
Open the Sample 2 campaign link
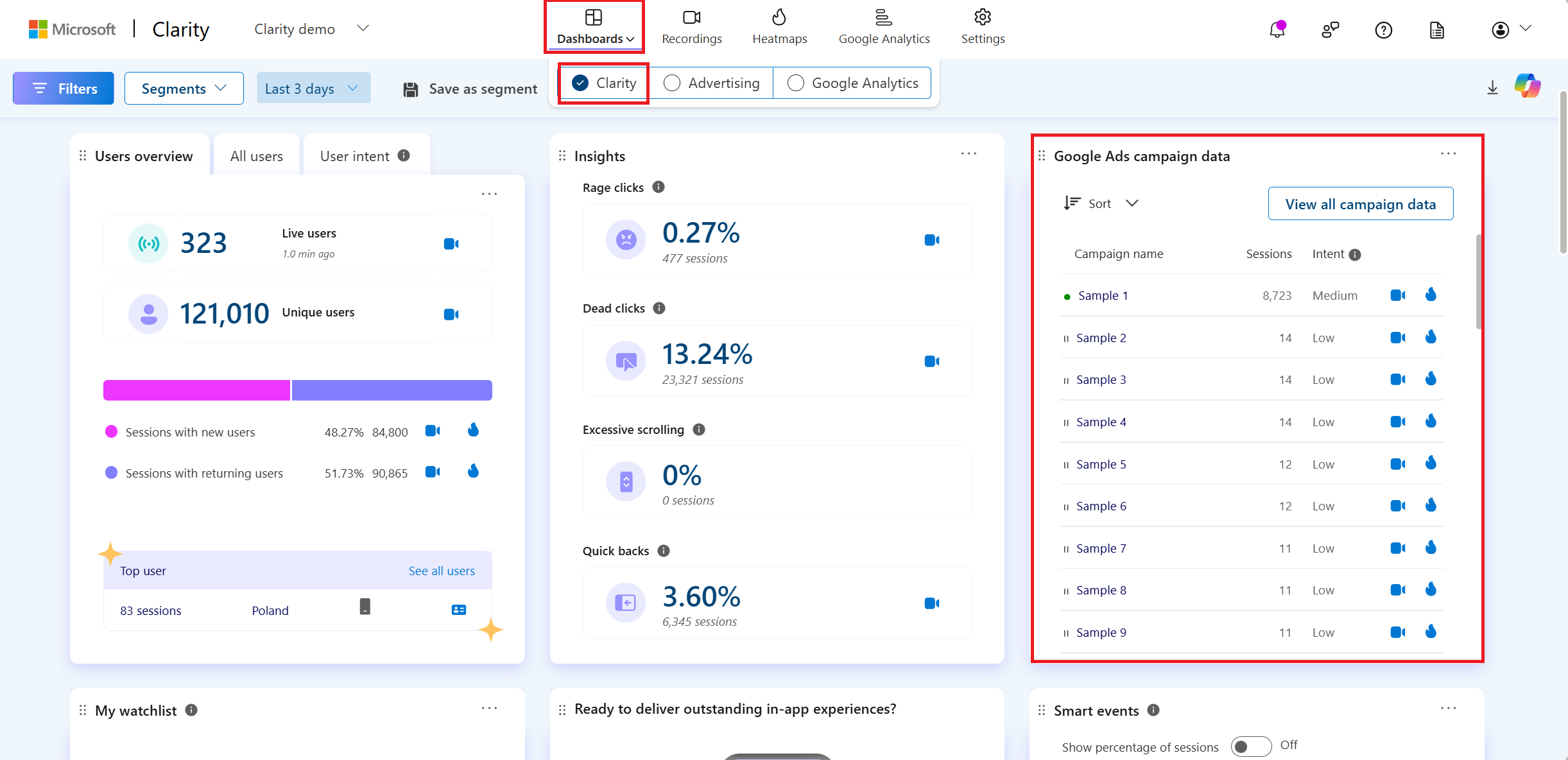(1101, 338)
